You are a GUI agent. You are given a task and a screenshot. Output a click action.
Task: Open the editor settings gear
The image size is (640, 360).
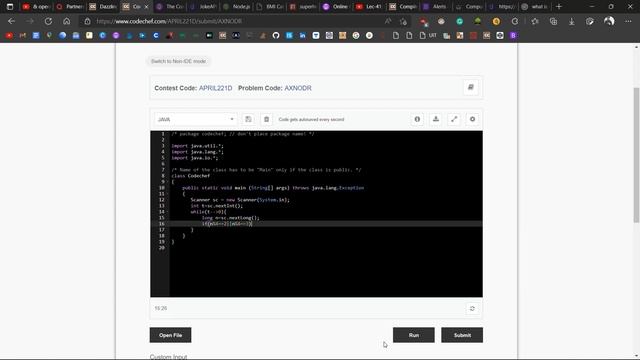click(x=472, y=119)
